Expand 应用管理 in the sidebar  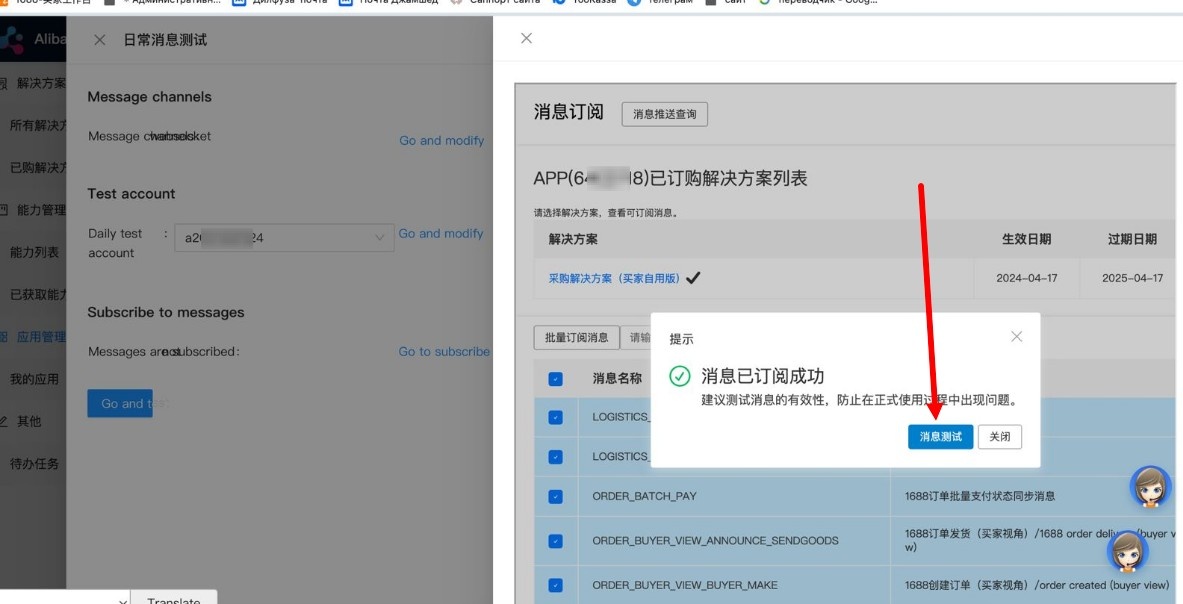tap(40, 337)
